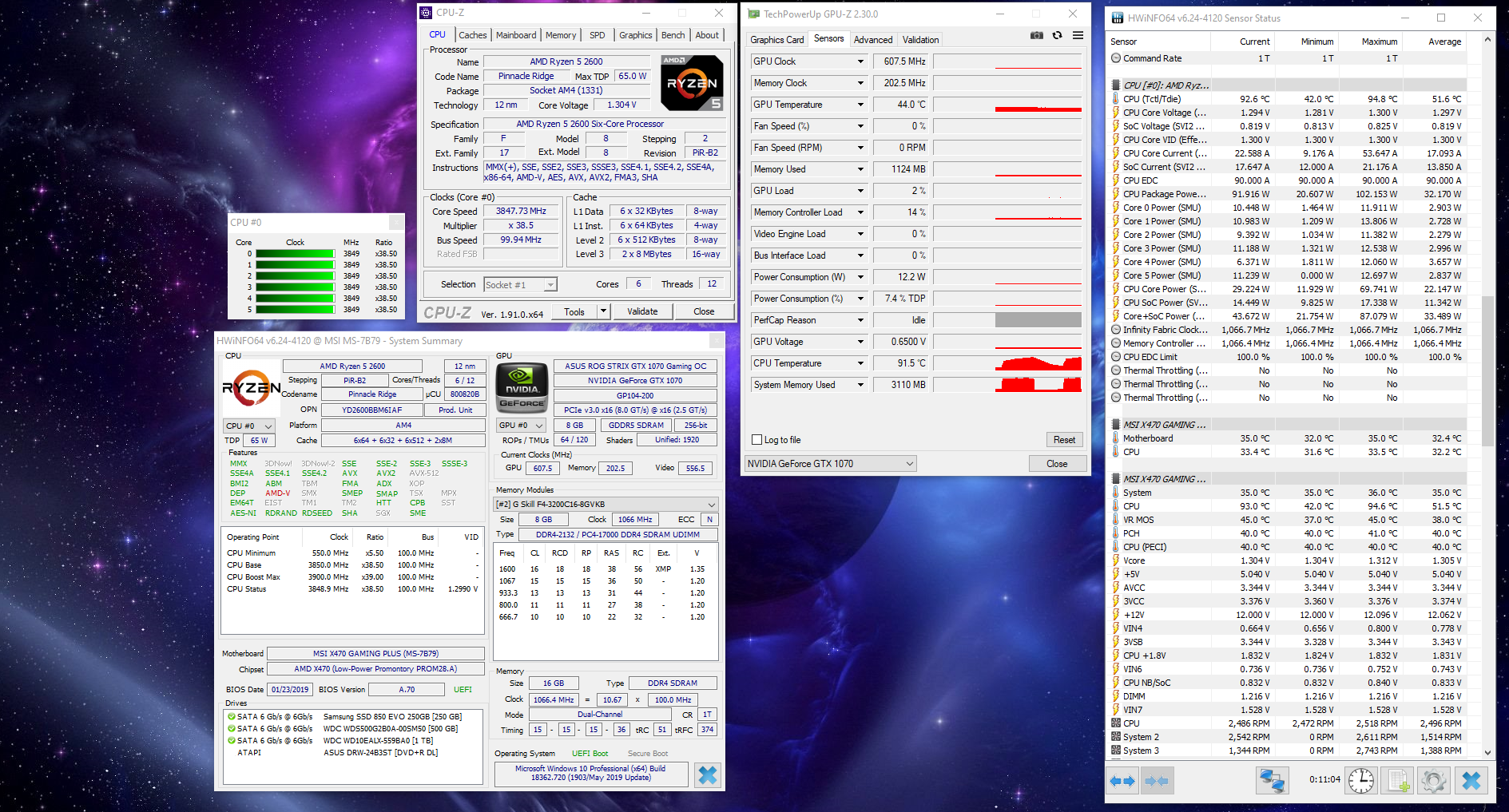Viewport: 1509px width, 812px height.
Task: Open sensor settings via the gear icon
Action: (1433, 780)
